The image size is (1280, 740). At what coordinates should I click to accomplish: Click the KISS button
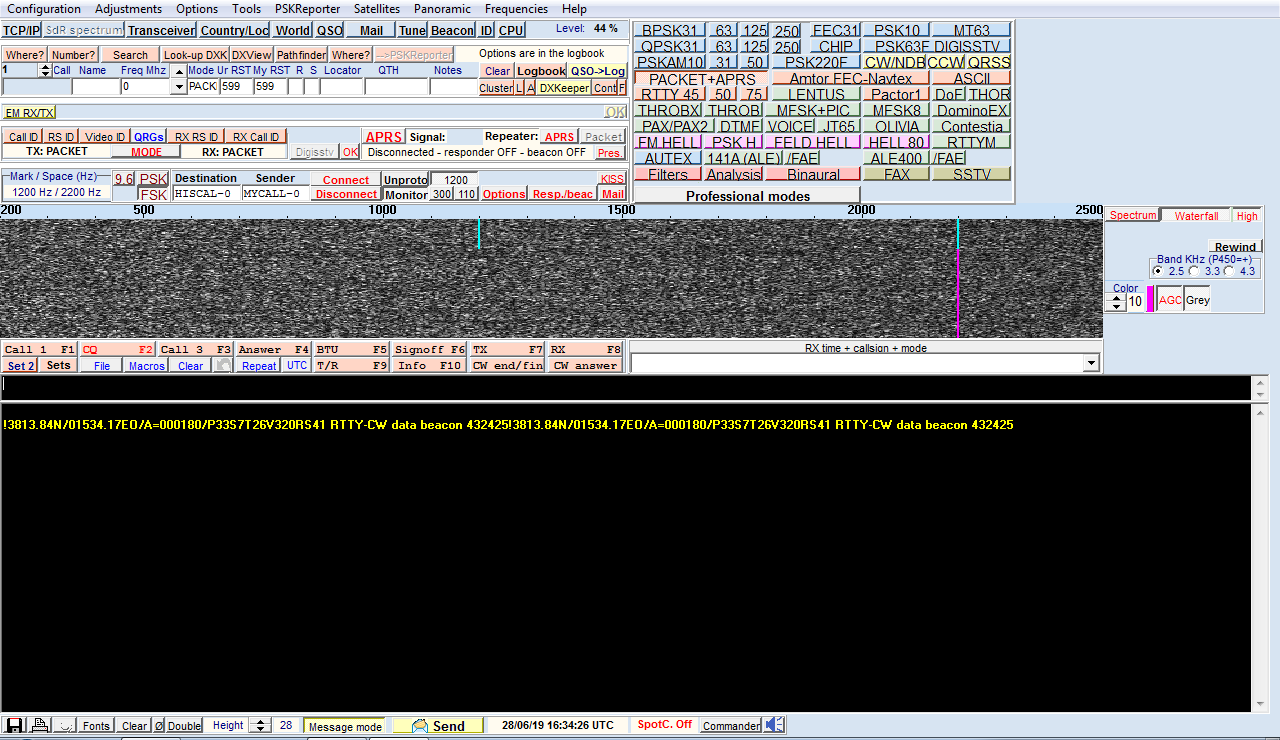pyautogui.click(x=612, y=180)
